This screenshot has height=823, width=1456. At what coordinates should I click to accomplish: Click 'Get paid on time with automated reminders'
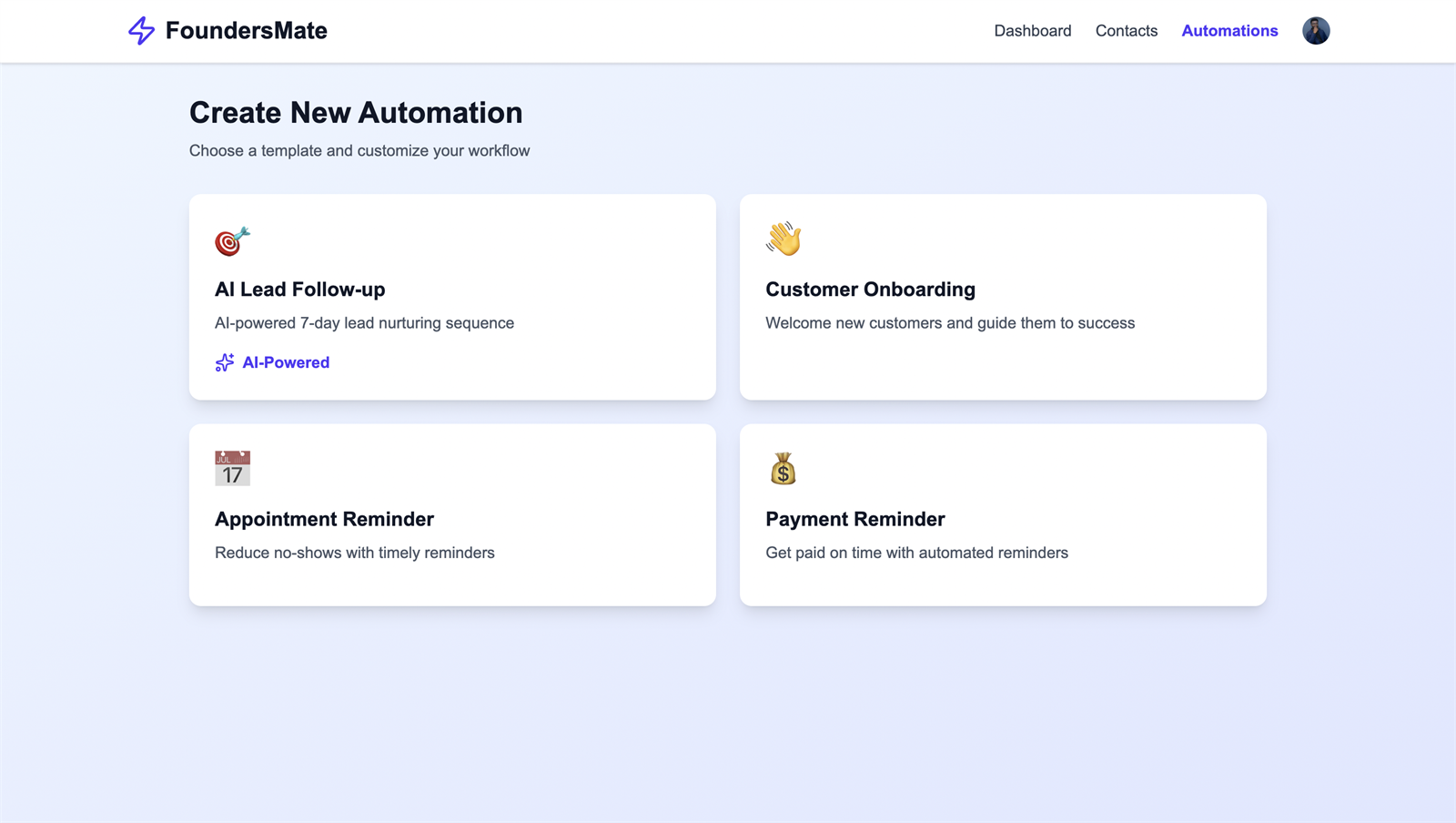(916, 553)
